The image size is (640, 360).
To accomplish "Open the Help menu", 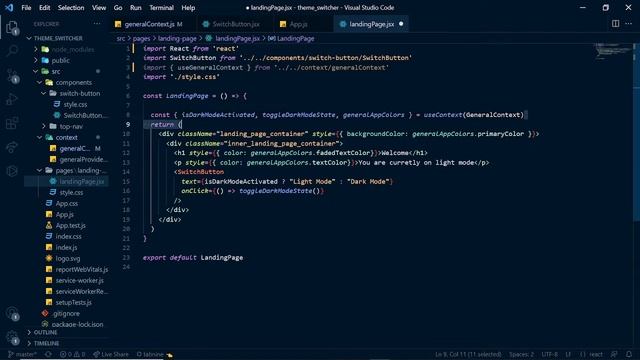I will 188,7.
